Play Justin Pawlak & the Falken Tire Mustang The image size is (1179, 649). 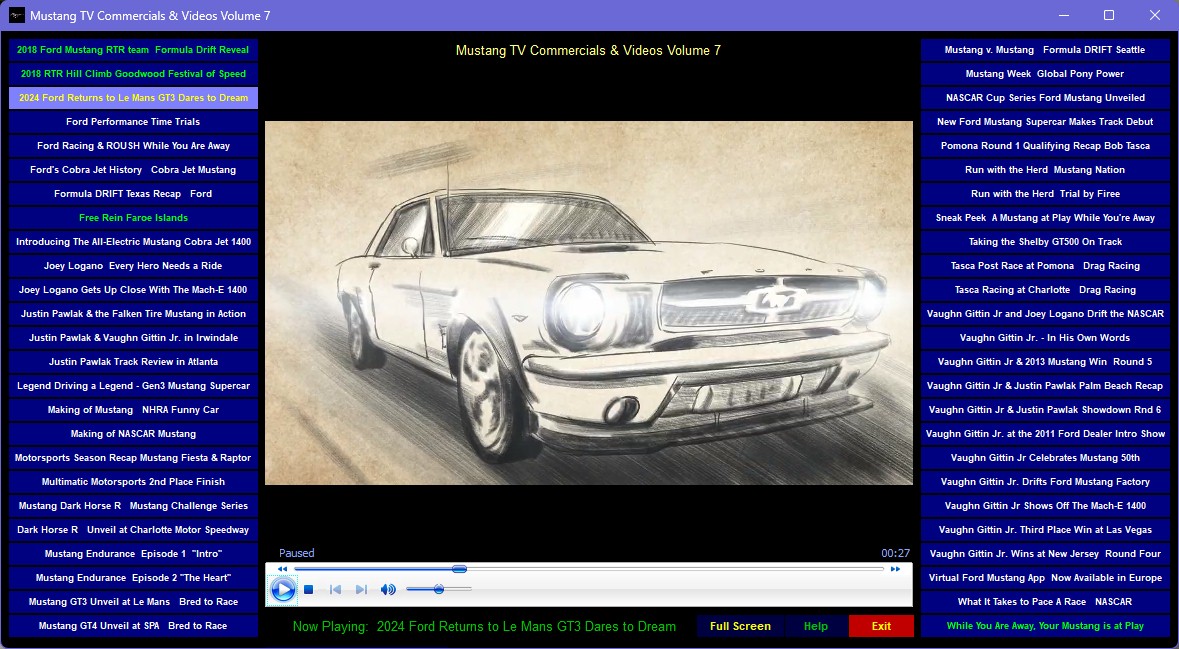point(133,314)
